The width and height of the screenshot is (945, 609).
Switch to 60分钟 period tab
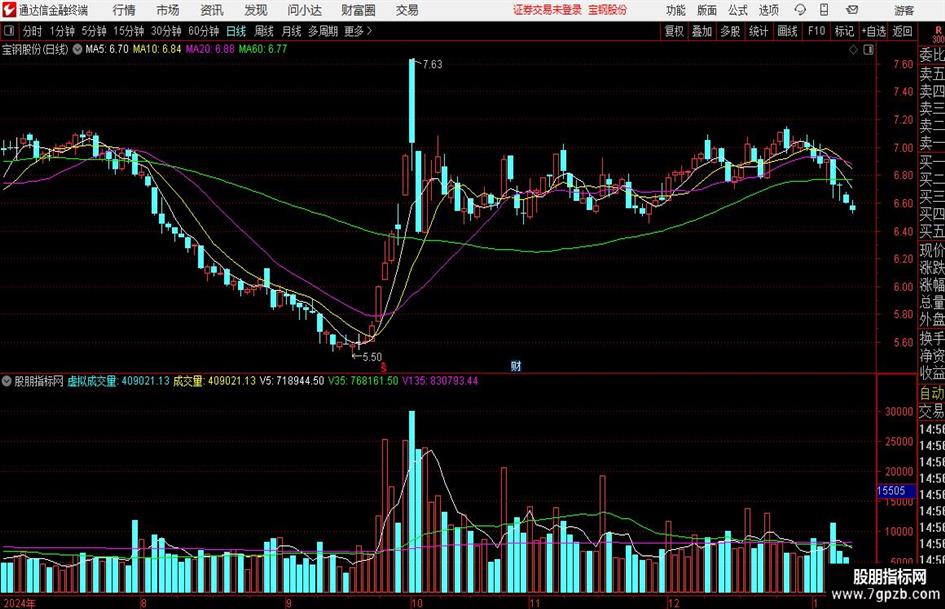[203, 31]
